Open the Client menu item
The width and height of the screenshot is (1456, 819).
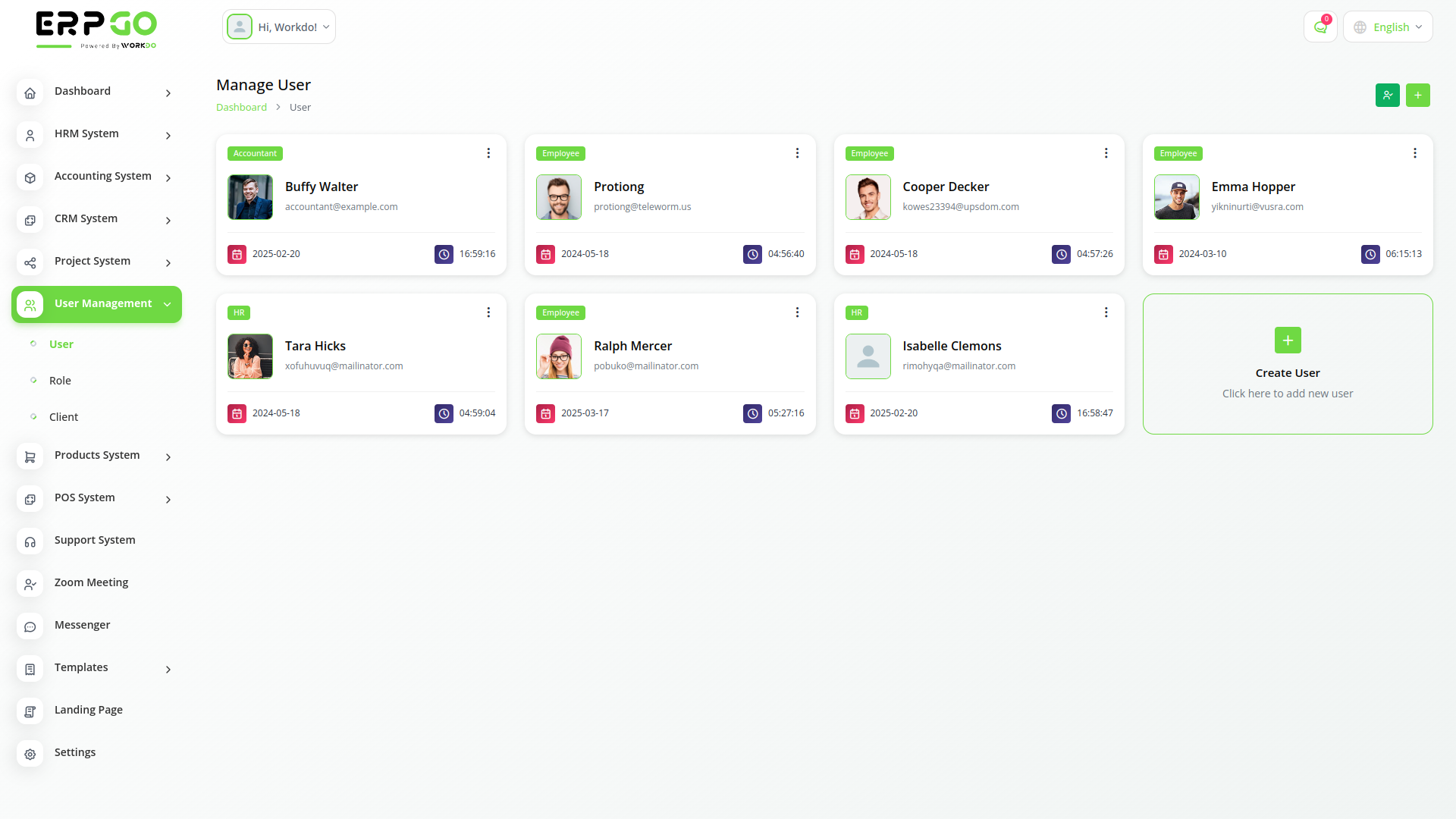tap(63, 416)
